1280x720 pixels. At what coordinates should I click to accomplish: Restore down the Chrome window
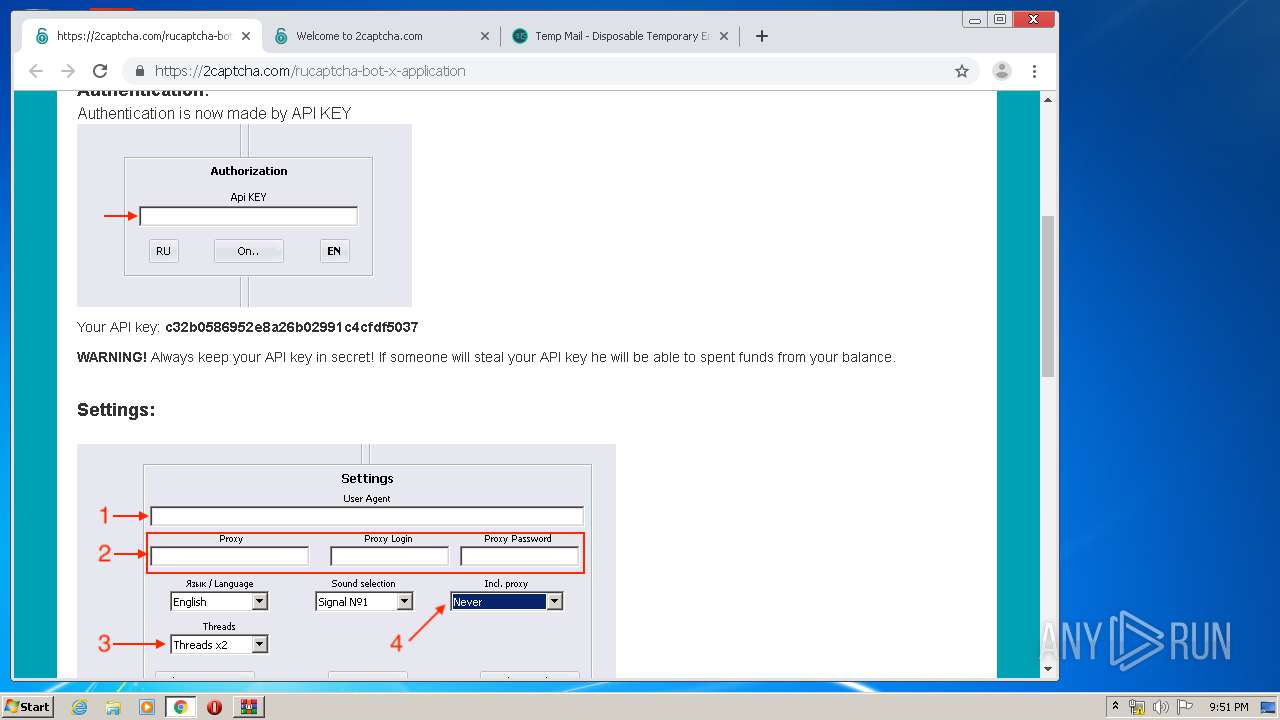(999, 19)
